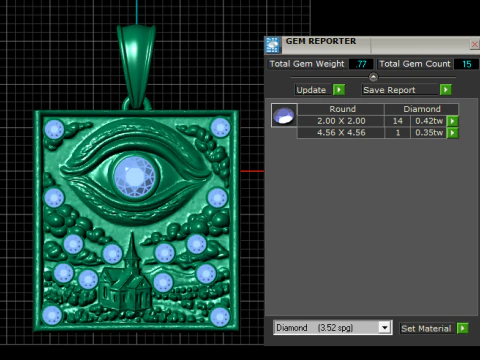Click the green arrow beside Set Material
Screen dimensions: 480x360
tap(463, 328)
